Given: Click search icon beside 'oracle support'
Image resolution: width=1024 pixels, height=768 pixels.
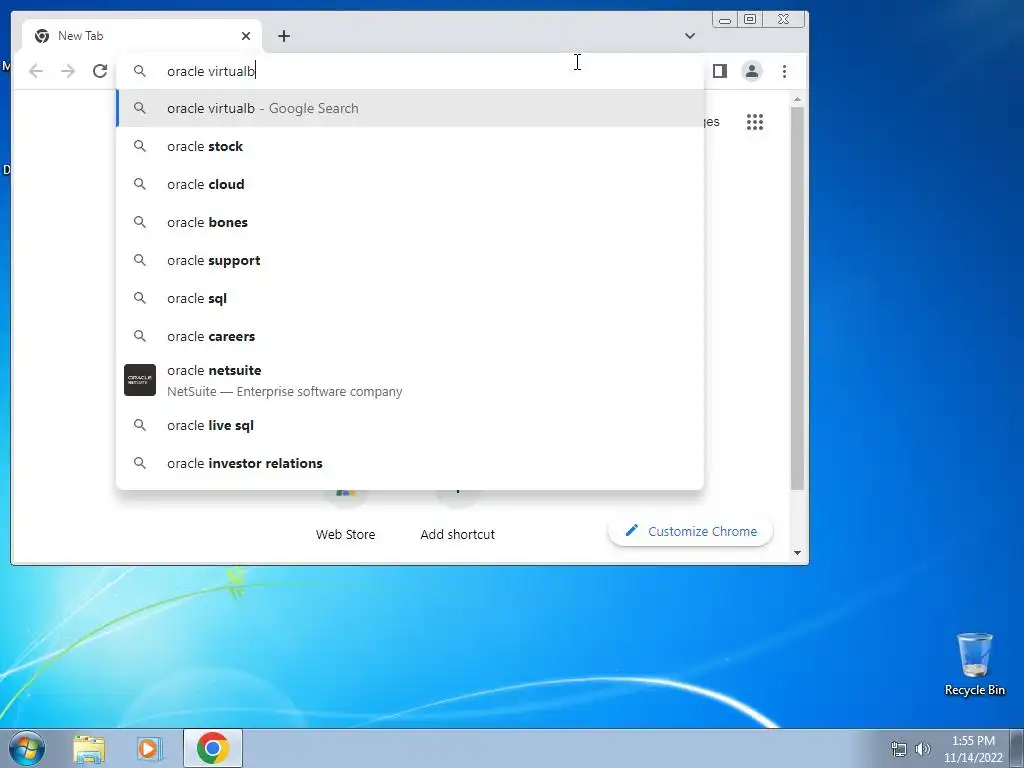Looking at the screenshot, I should [x=140, y=260].
